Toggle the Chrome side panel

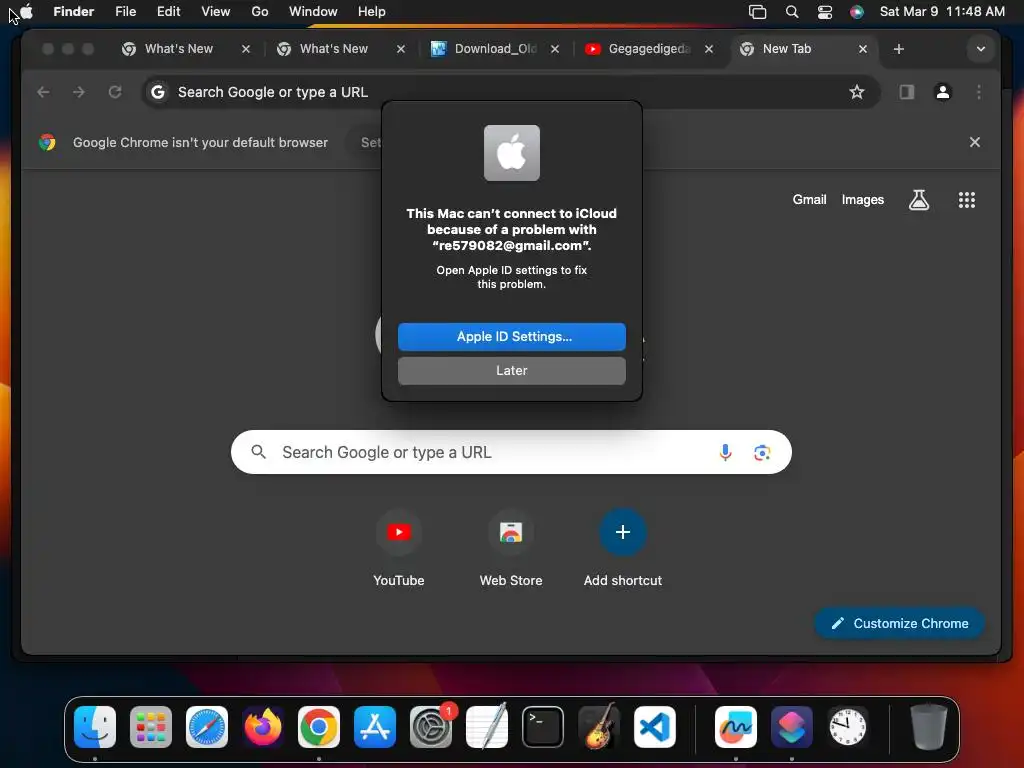[906, 92]
